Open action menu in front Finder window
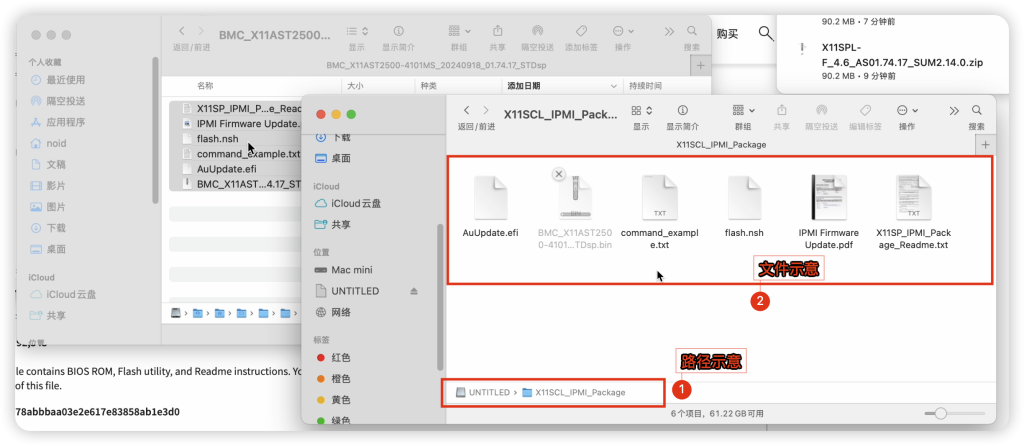The height and width of the screenshot is (446, 1024). point(907,110)
